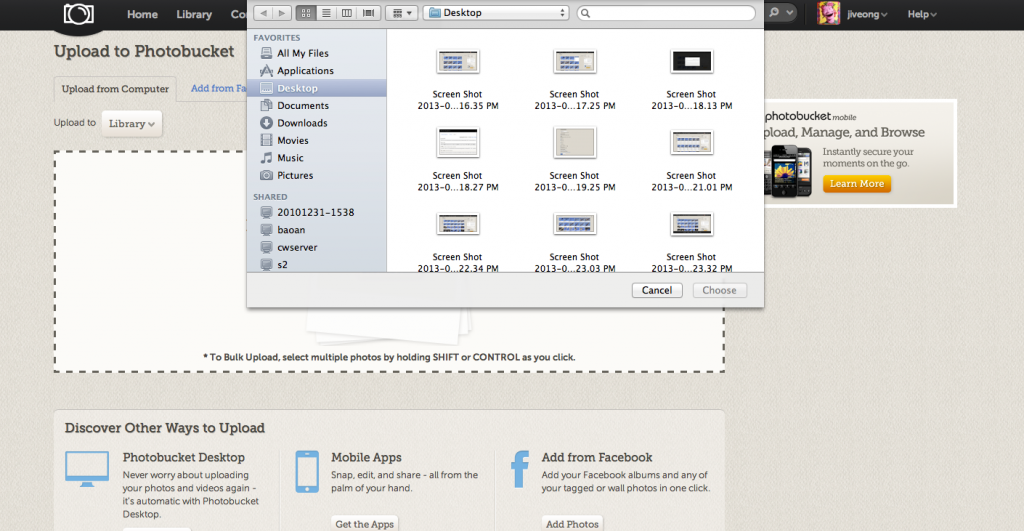Click the Mobile Apps phone icon

coord(307,471)
